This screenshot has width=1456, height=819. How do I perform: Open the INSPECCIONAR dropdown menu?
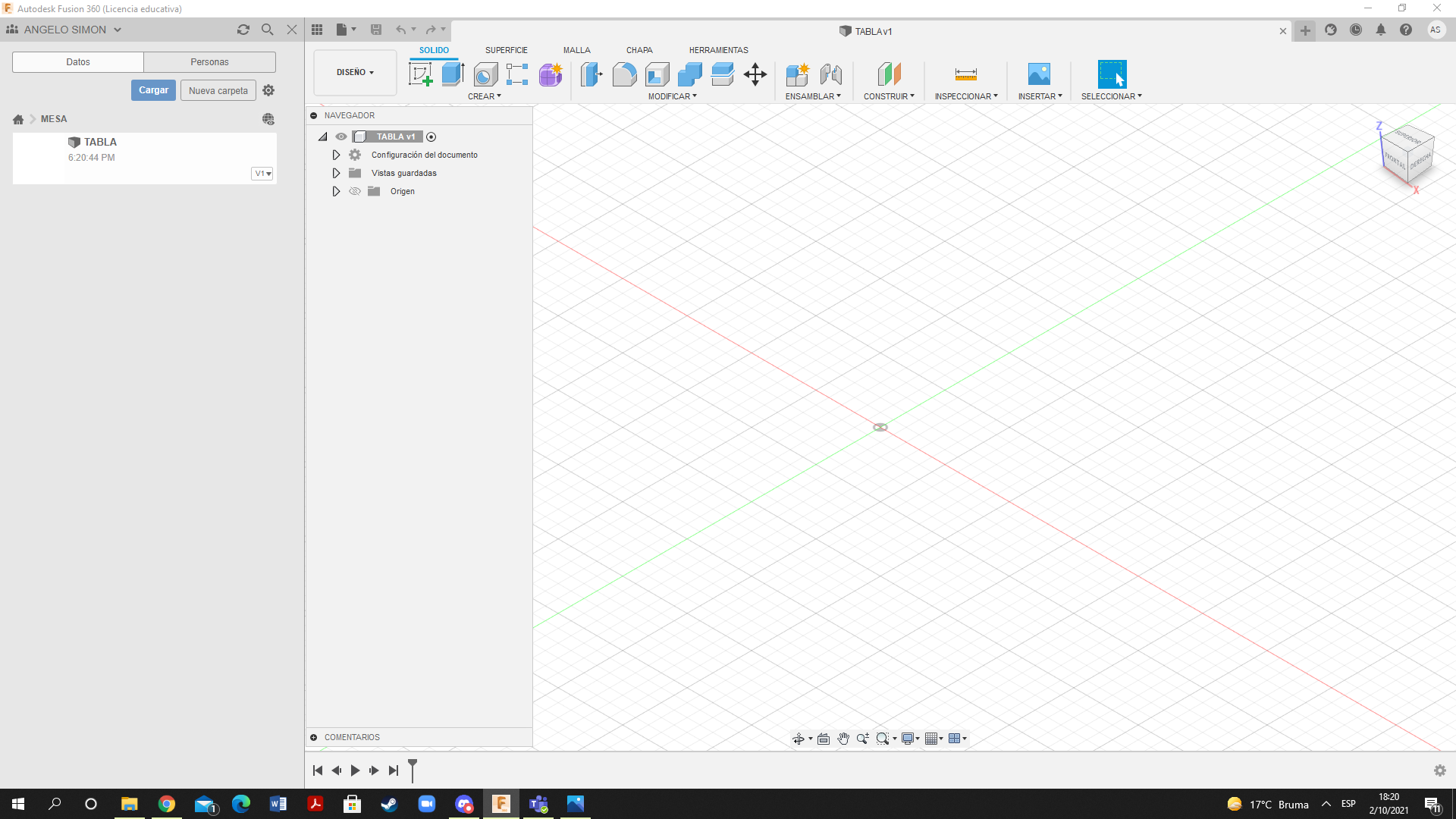(966, 96)
